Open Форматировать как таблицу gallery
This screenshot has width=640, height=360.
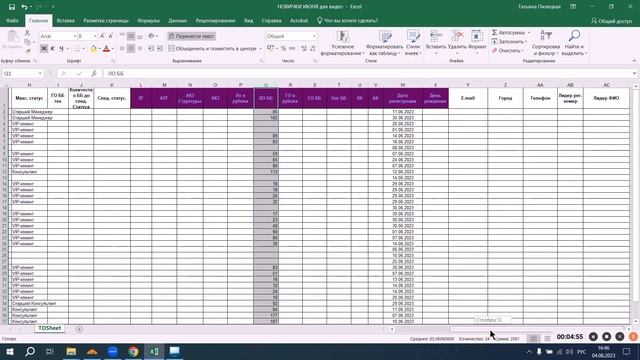[x=384, y=43]
